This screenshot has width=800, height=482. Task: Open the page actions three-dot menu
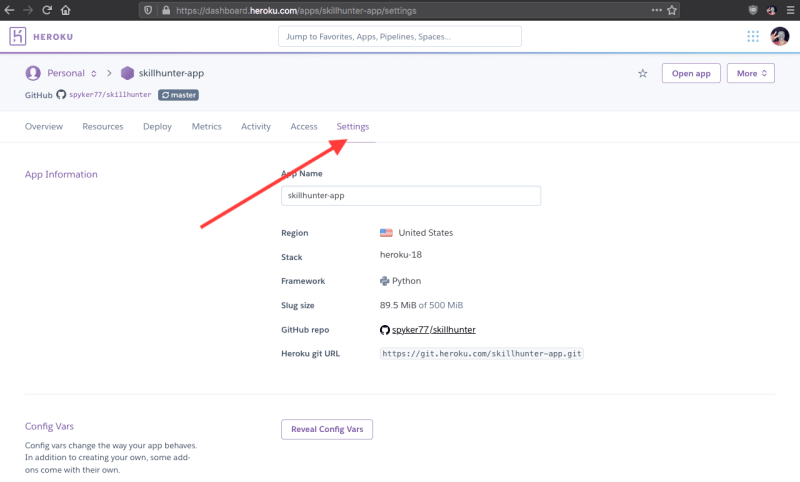(x=657, y=10)
